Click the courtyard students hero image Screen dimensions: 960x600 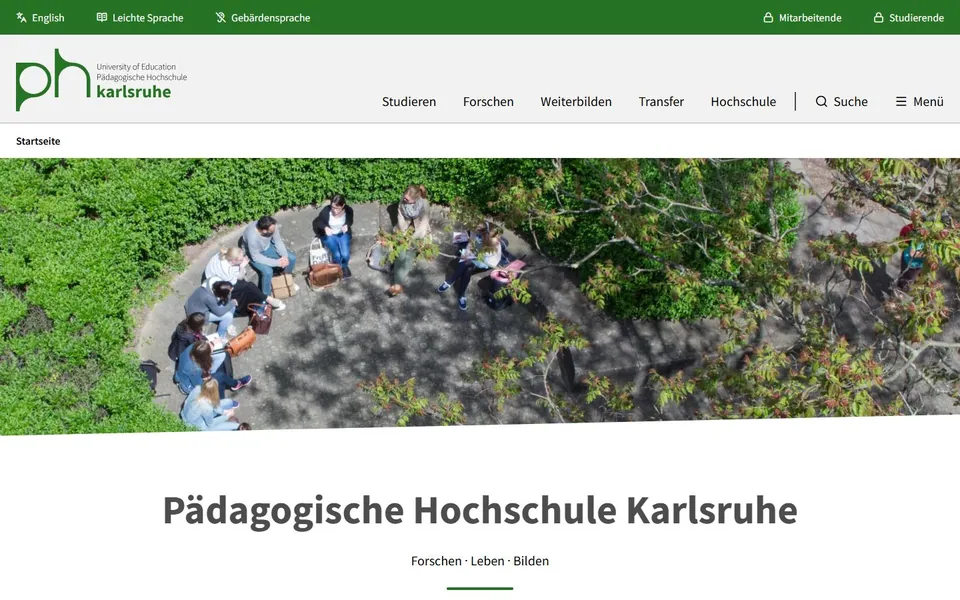(x=480, y=295)
